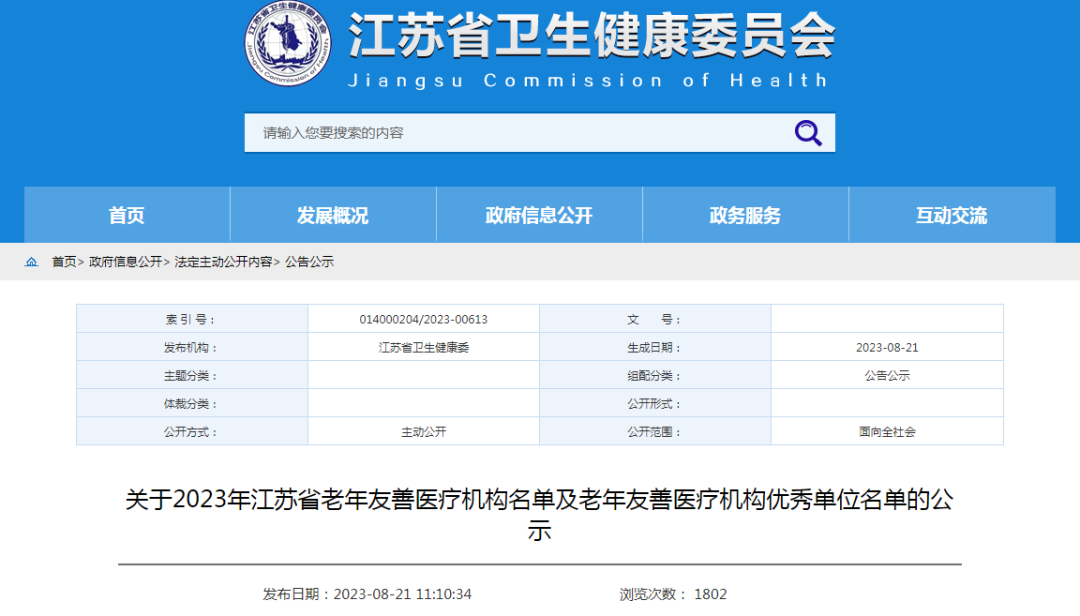The width and height of the screenshot is (1080, 616).
Task: Click the 公告公示 link in the breadcrumb
Action: [x=309, y=262]
